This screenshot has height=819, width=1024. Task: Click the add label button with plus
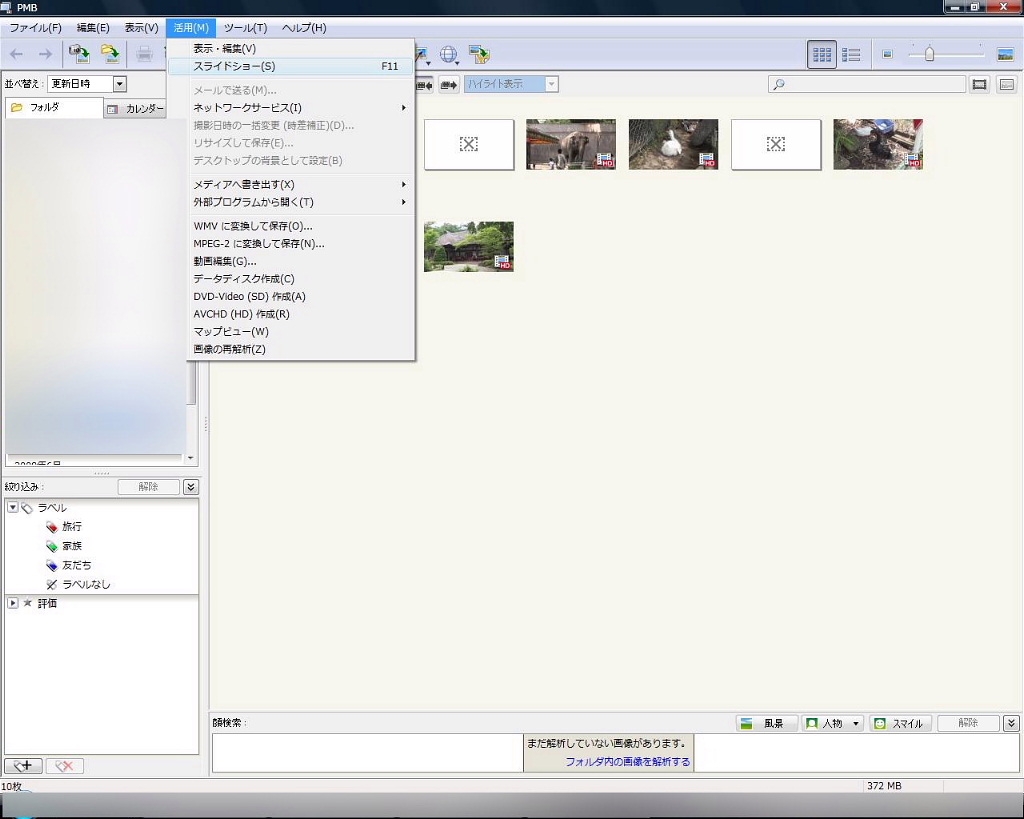tap(23, 766)
